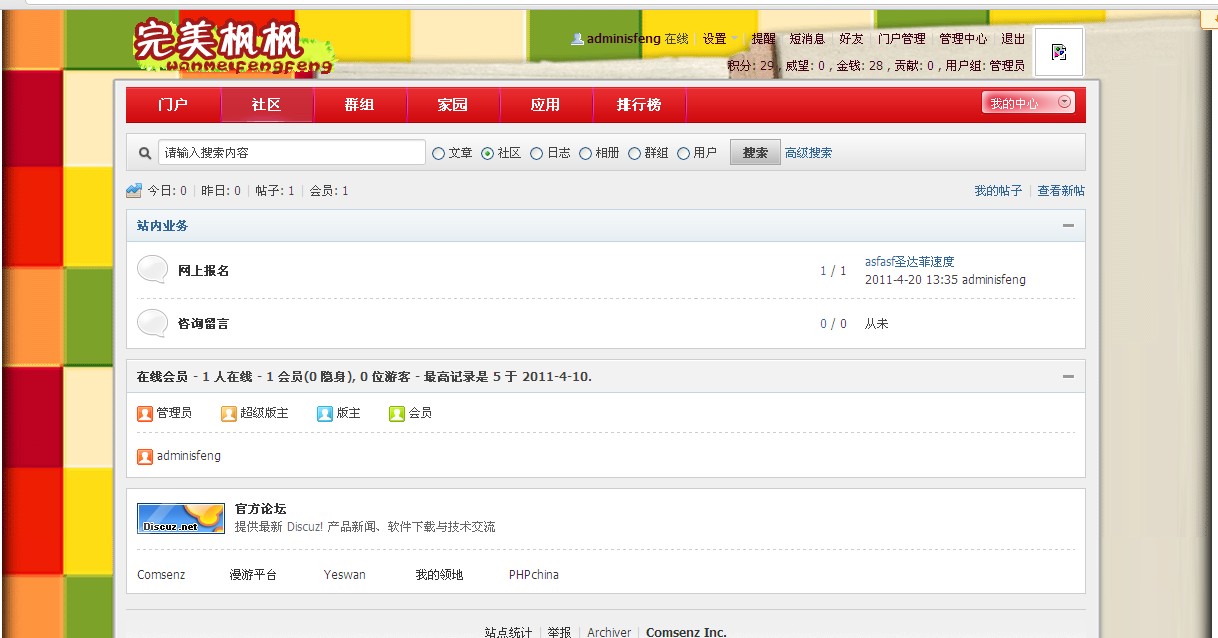
Task: Click the user avatar image at top right
Action: [1059, 52]
